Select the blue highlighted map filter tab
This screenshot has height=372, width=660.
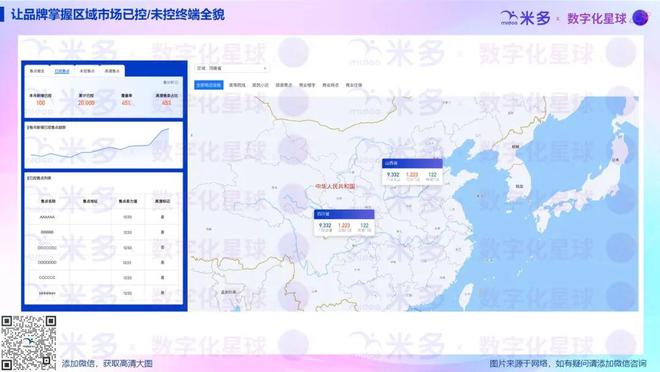[x=209, y=85]
